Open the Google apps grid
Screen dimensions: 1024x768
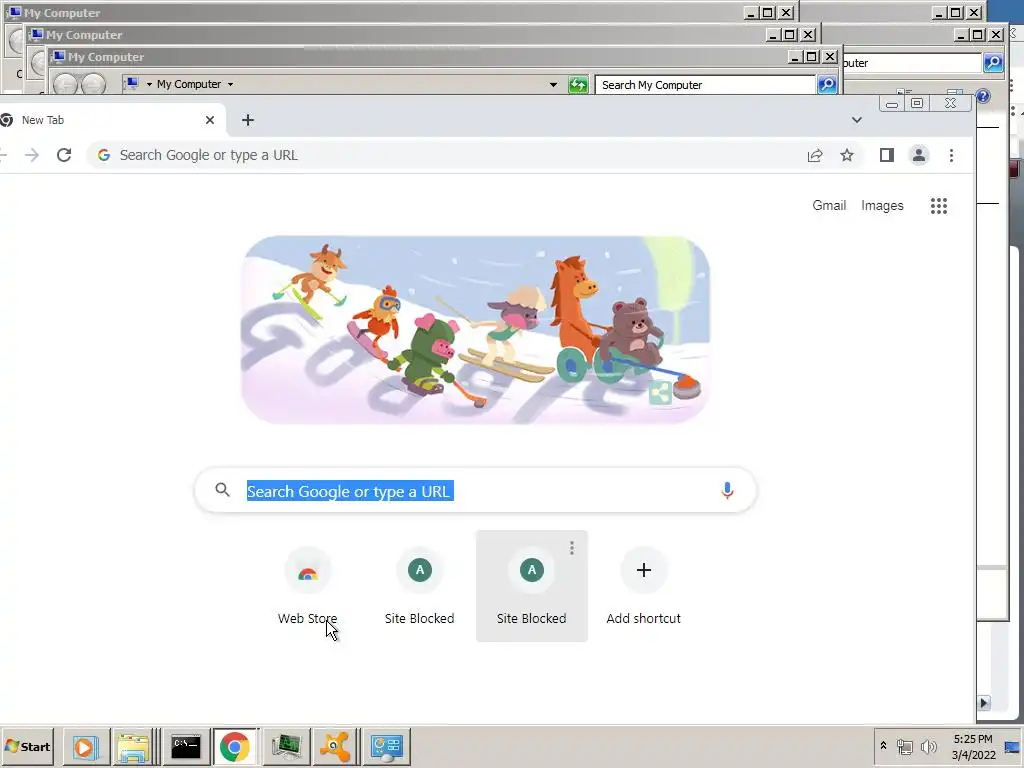pos(939,206)
